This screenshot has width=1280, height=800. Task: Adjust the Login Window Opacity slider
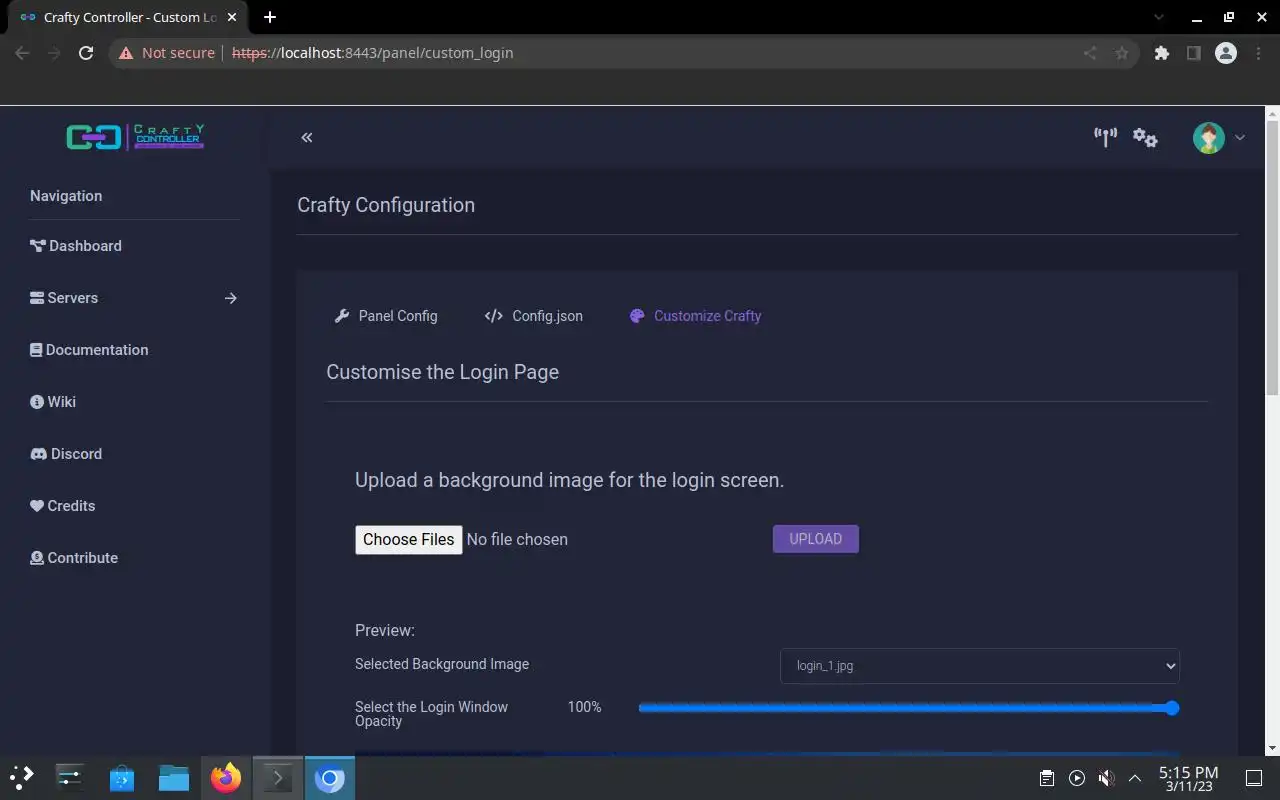pyautogui.click(x=908, y=708)
